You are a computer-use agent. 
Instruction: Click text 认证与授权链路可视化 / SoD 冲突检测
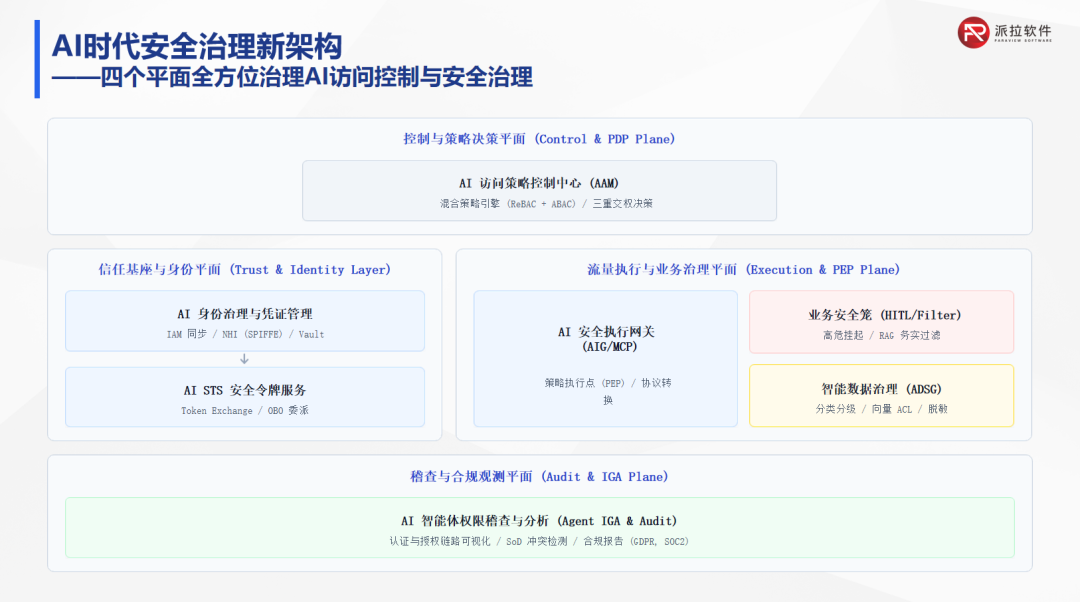click(478, 542)
